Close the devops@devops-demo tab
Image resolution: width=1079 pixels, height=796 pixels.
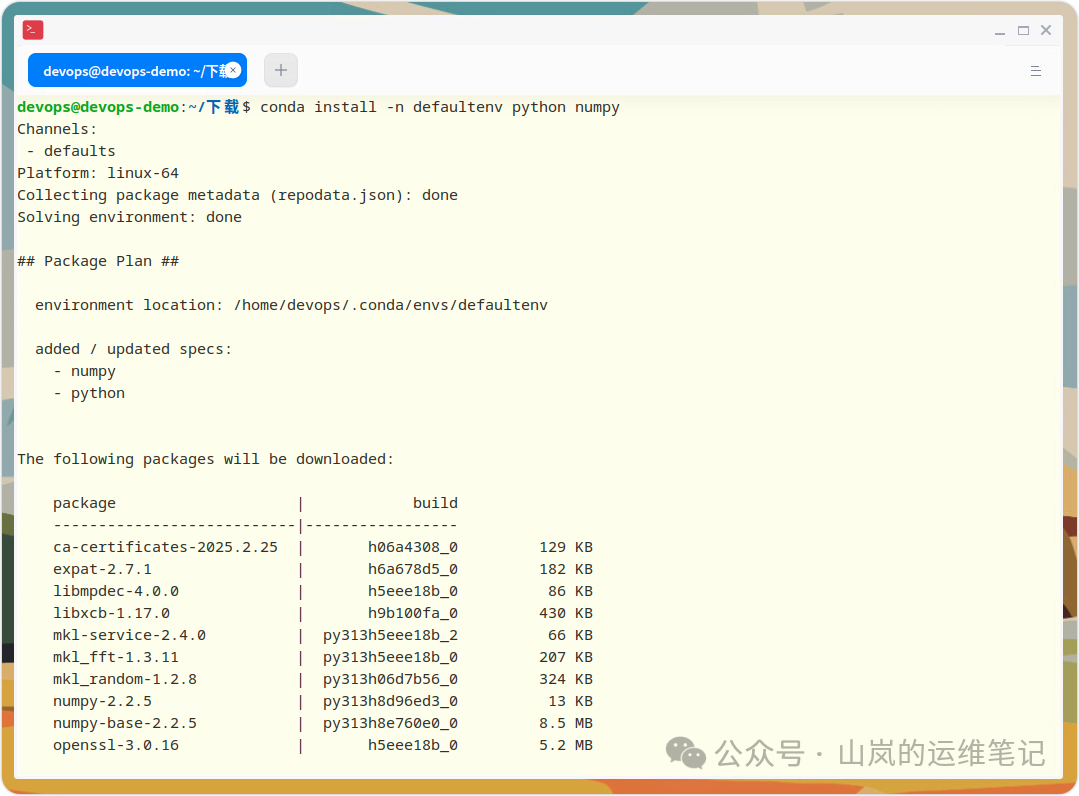(x=231, y=70)
